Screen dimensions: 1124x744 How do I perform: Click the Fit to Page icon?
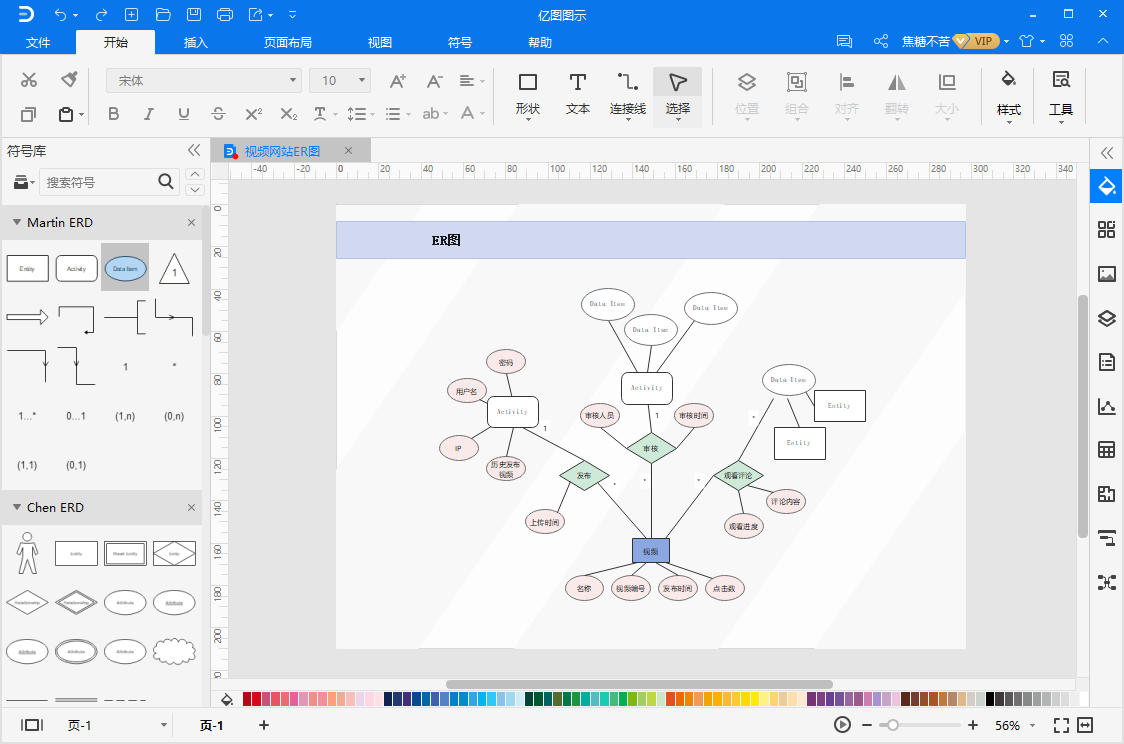pos(1061,725)
